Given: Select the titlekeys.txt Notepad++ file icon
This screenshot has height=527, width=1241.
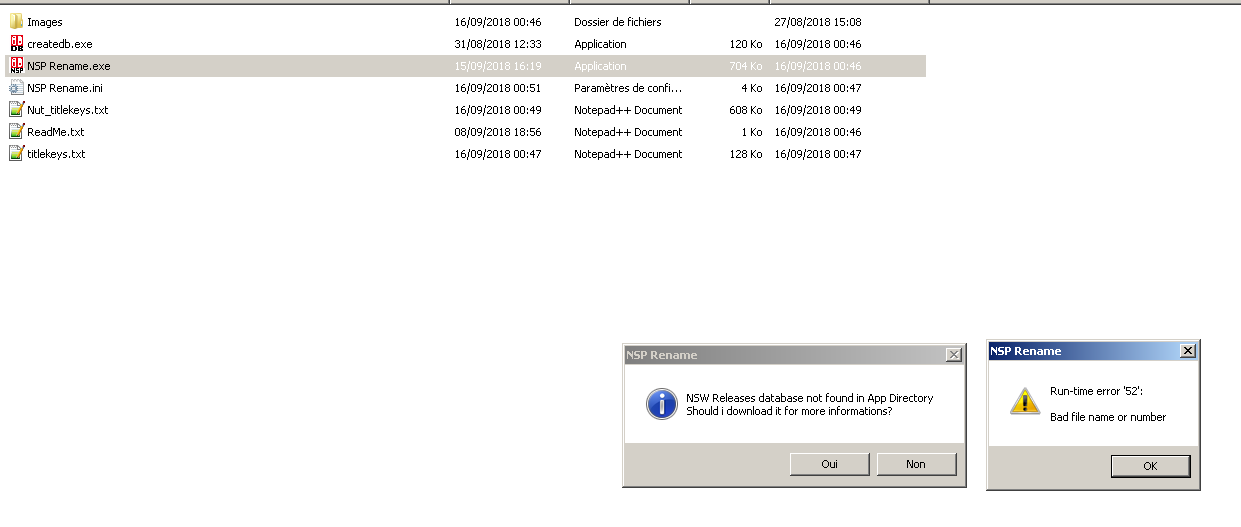Looking at the screenshot, I should (x=16, y=154).
